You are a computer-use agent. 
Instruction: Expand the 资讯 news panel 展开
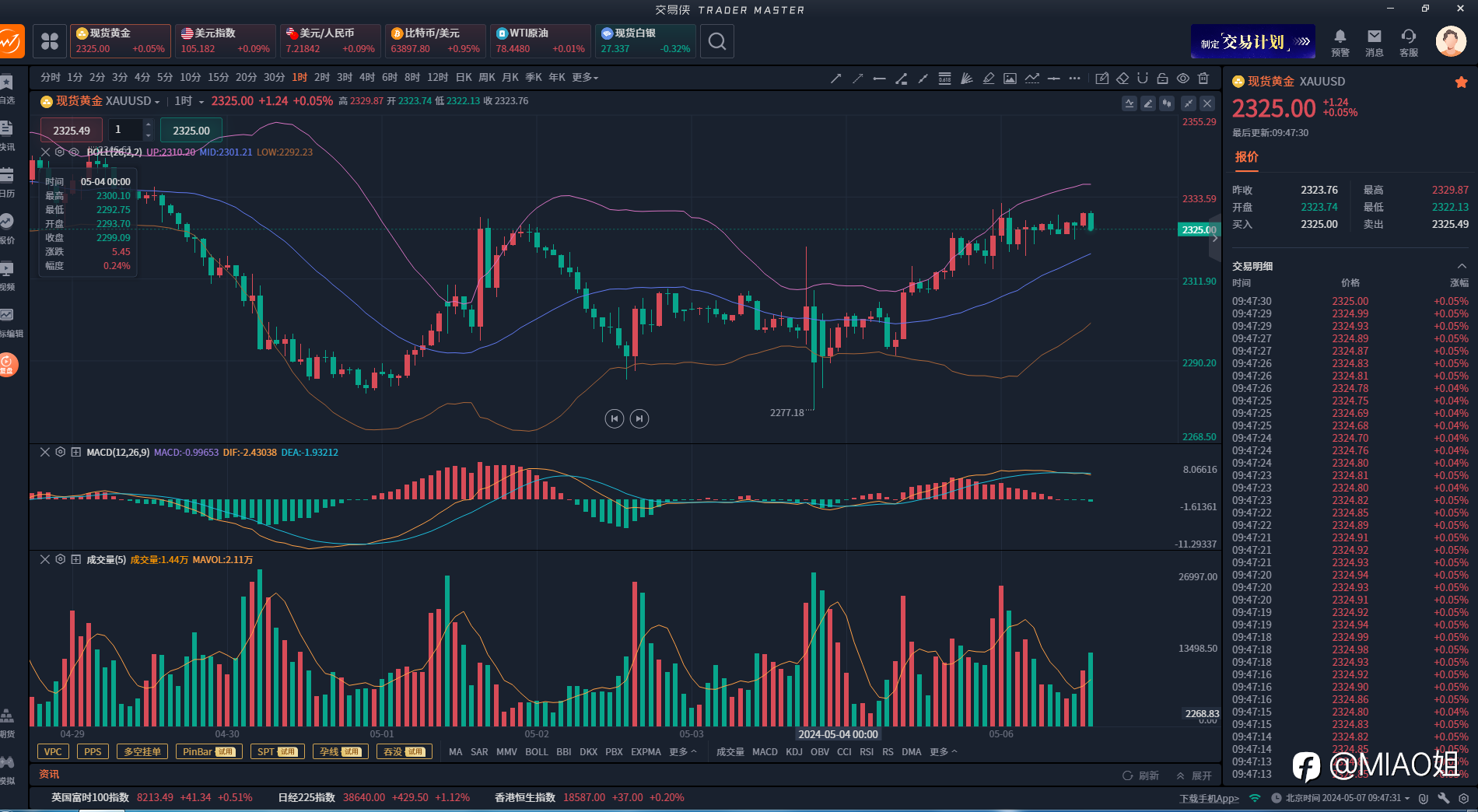point(1195,775)
